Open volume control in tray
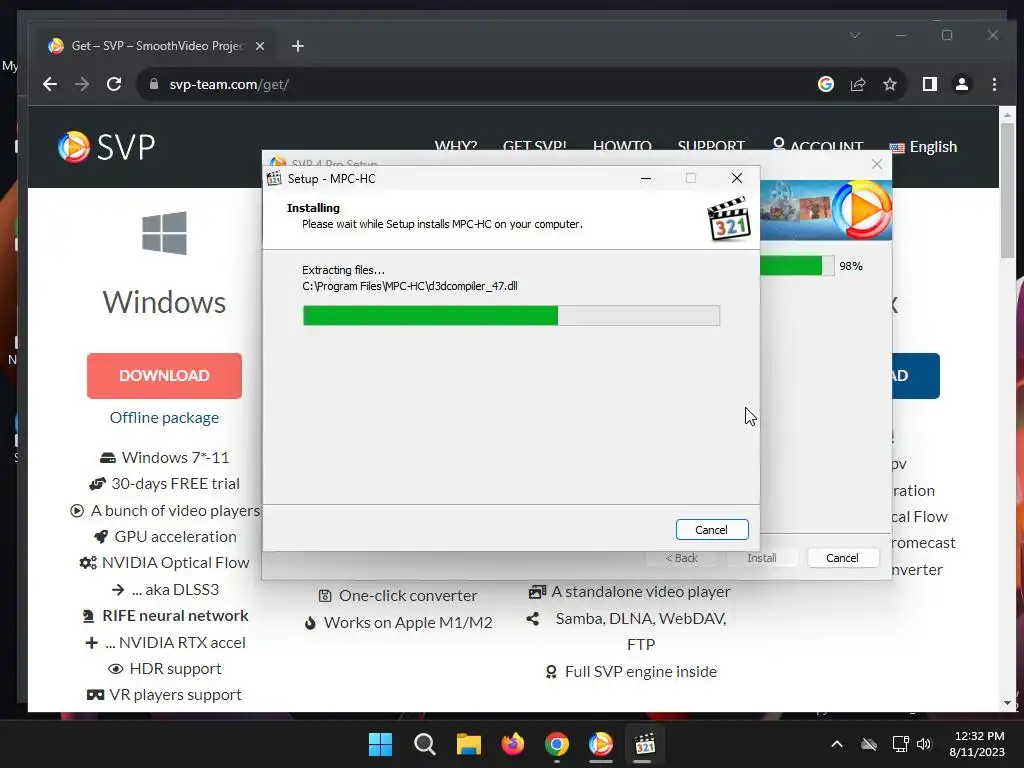Image resolution: width=1024 pixels, height=768 pixels. (x=923, y=744)
